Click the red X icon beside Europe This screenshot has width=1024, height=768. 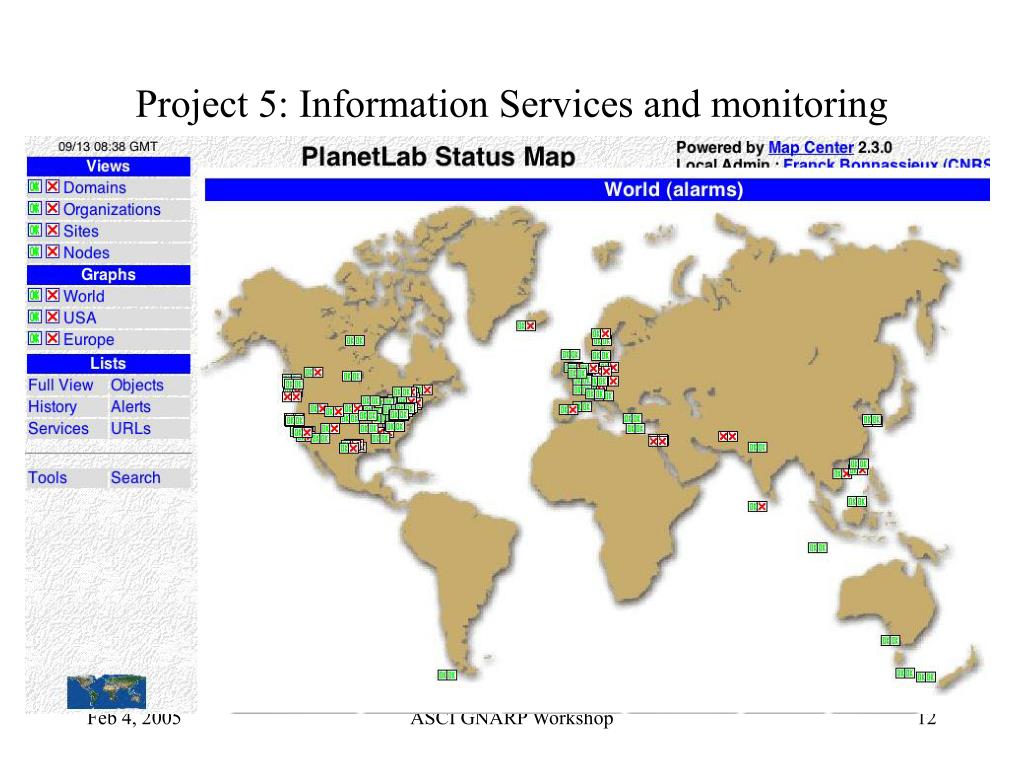click(x=53, y=338)
